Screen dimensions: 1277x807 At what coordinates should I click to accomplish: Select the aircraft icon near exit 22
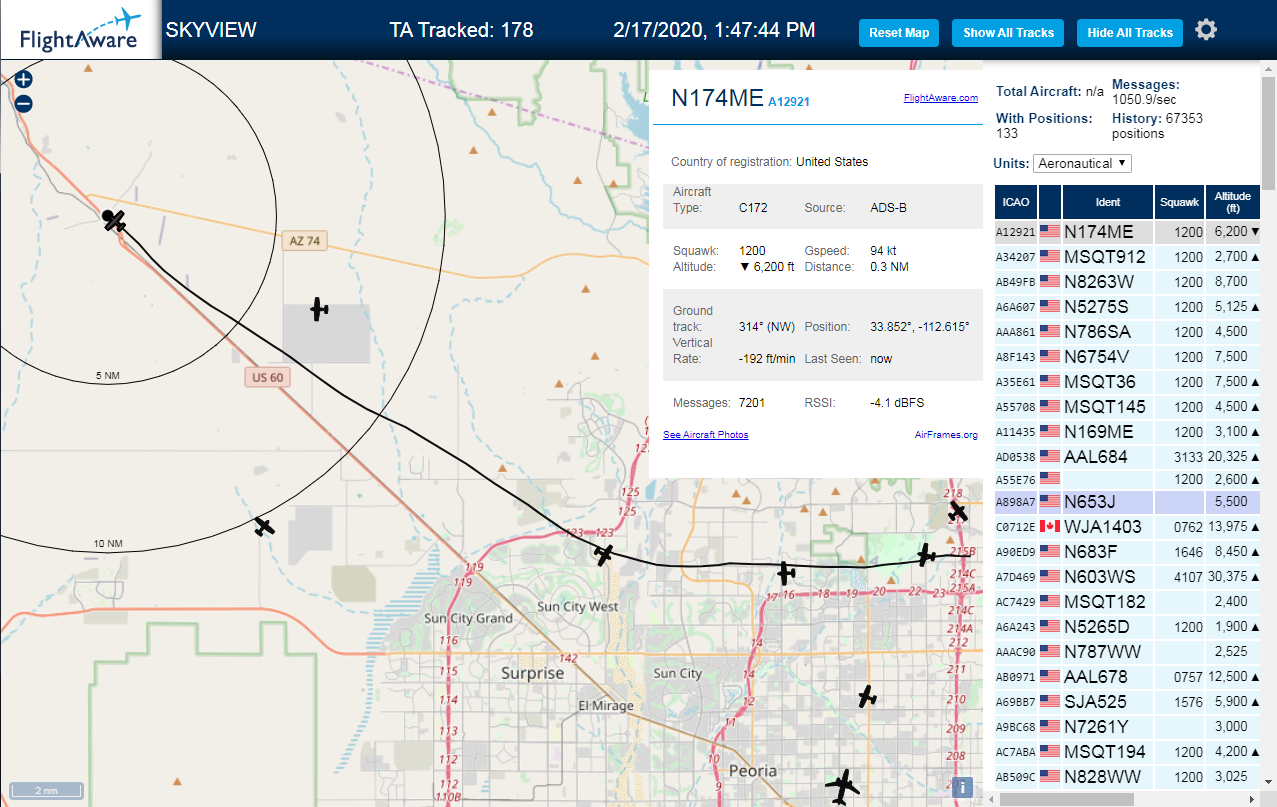click(927, 554)
